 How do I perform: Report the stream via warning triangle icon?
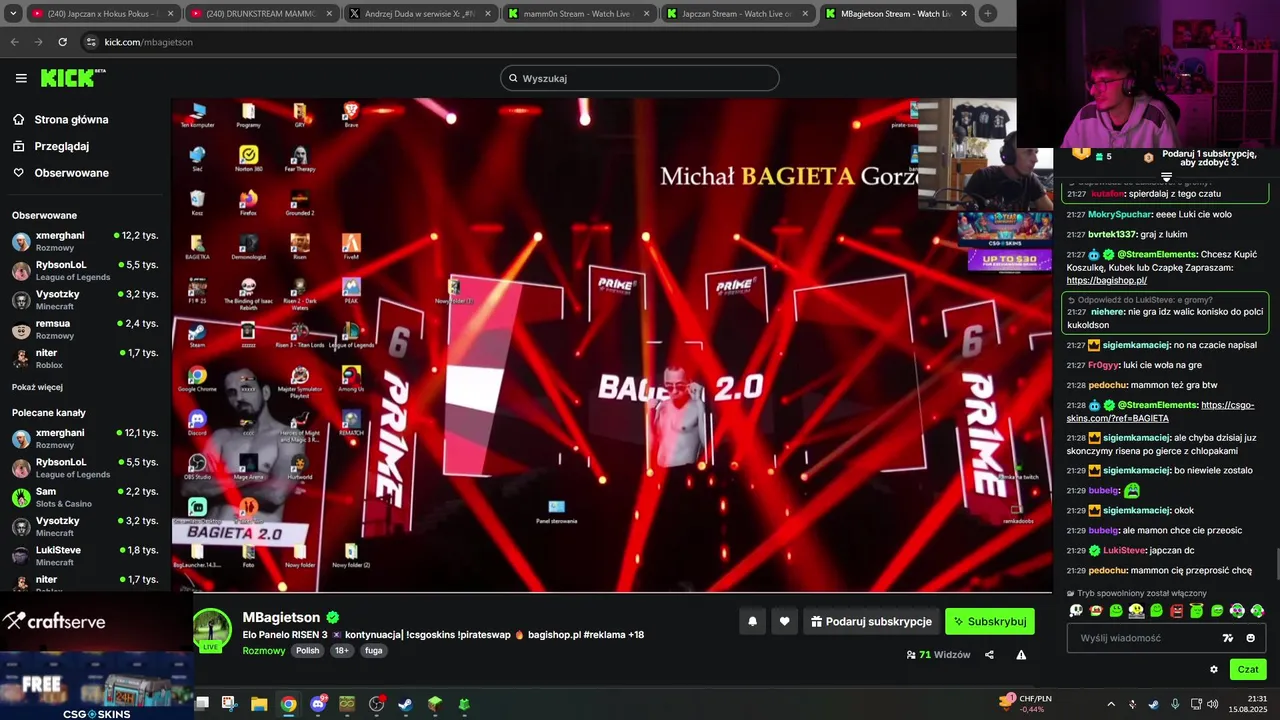(1021, 655)
